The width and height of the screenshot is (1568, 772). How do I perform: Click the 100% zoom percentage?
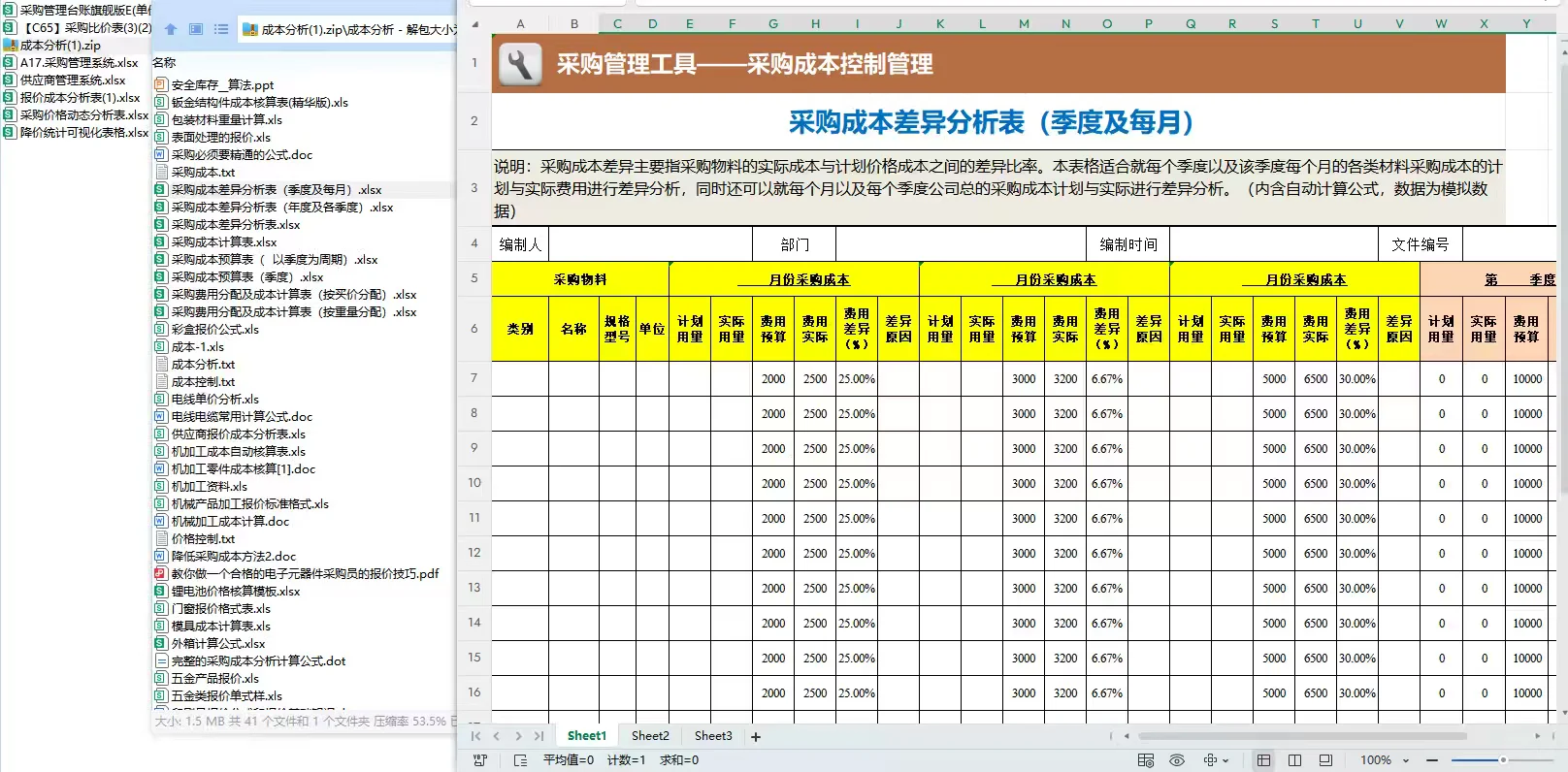coord(1375,760)
